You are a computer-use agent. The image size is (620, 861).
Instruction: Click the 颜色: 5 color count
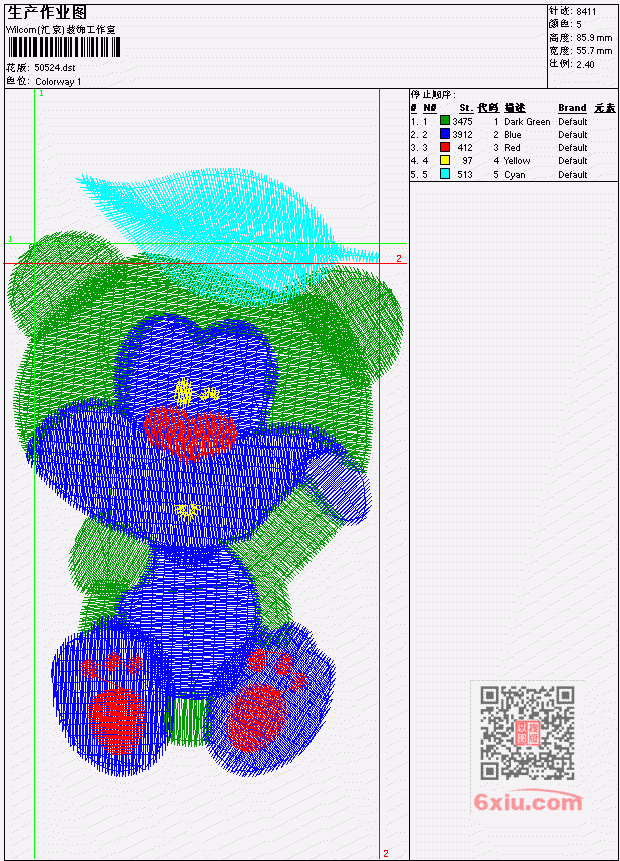(565, 24)
